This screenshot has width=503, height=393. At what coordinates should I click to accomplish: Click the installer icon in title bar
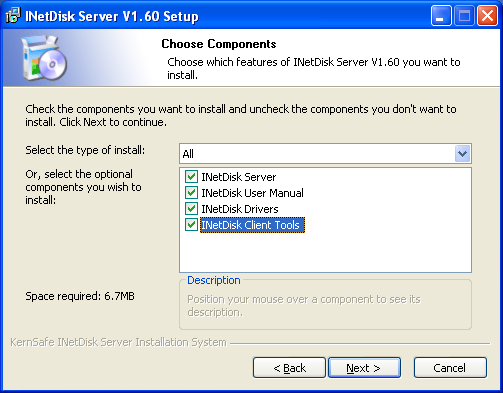[x=13, y=16]
